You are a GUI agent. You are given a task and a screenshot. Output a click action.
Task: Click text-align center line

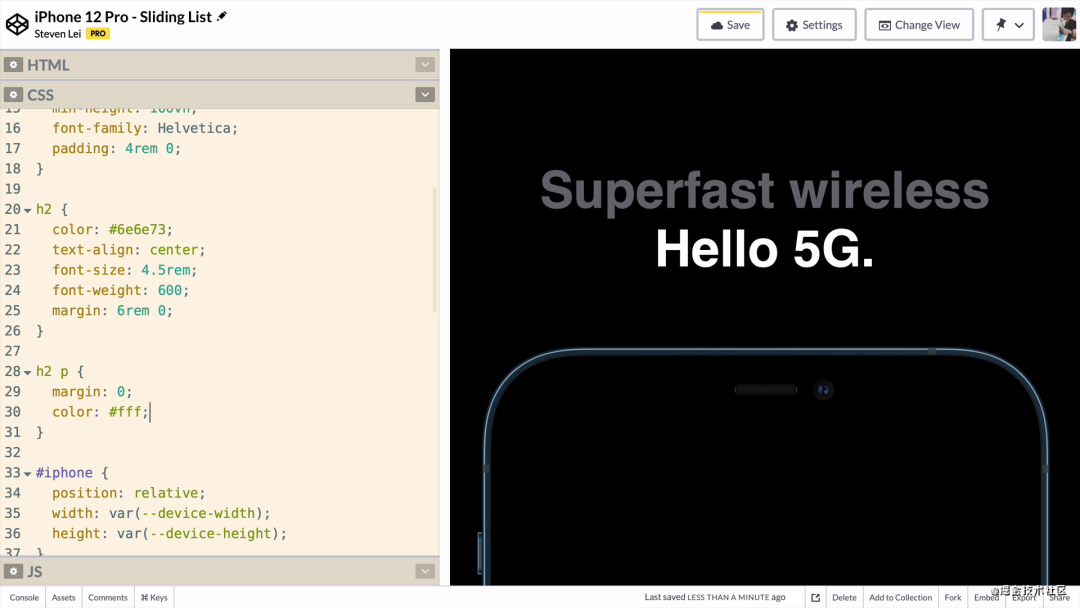point(129,250)
